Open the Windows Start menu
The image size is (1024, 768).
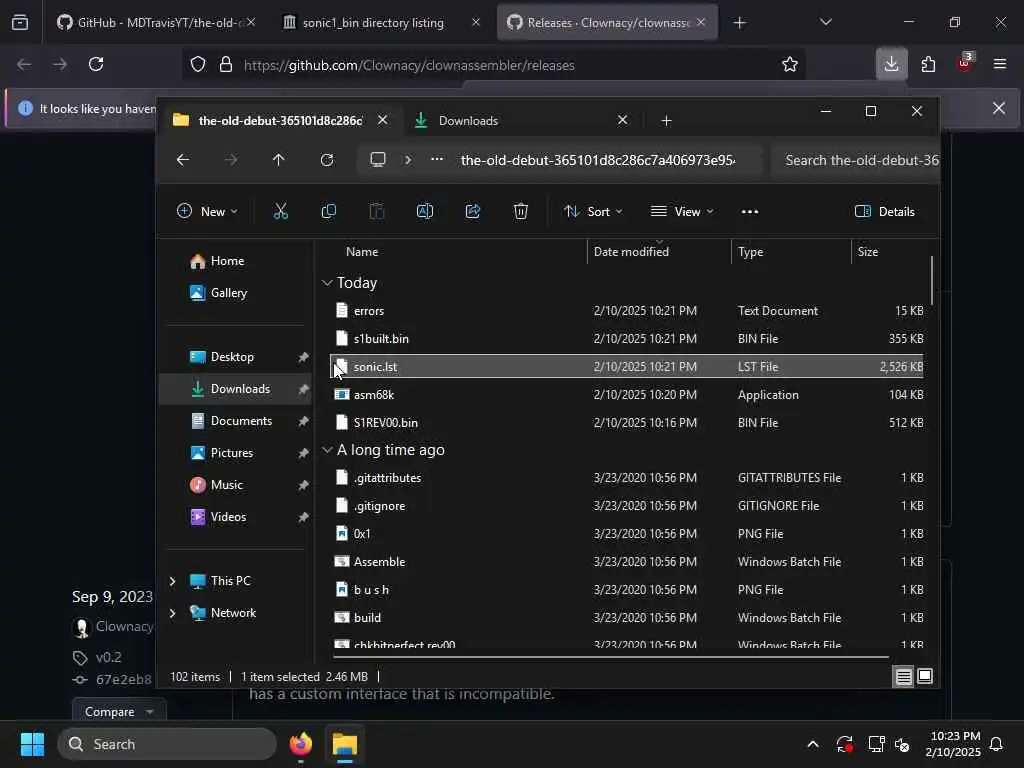[x=32, y=744]
